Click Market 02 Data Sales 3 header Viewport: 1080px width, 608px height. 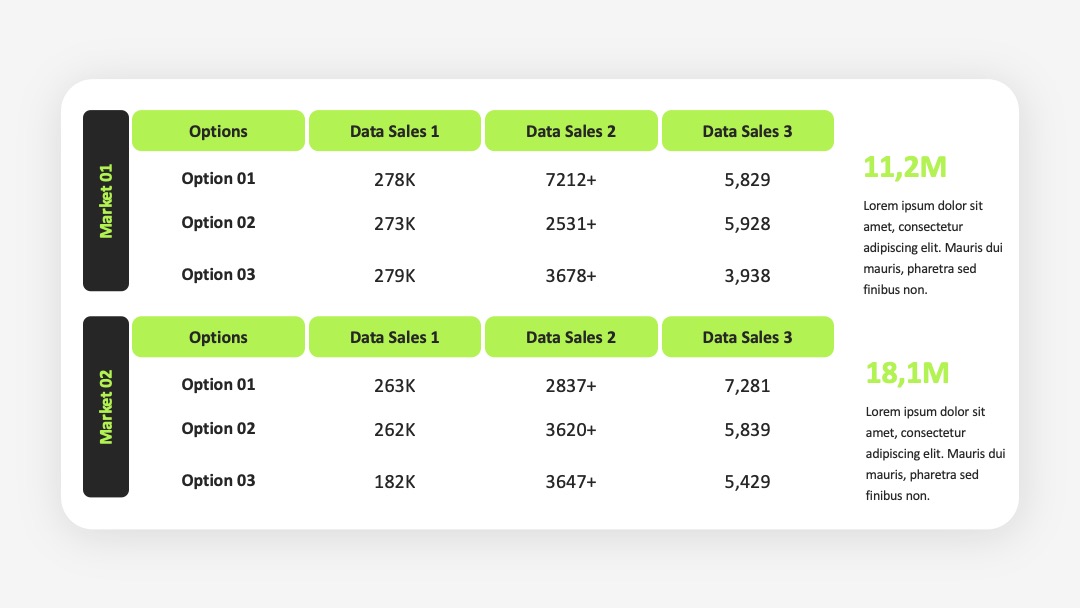pyautogui.click(x=747, y=337)
